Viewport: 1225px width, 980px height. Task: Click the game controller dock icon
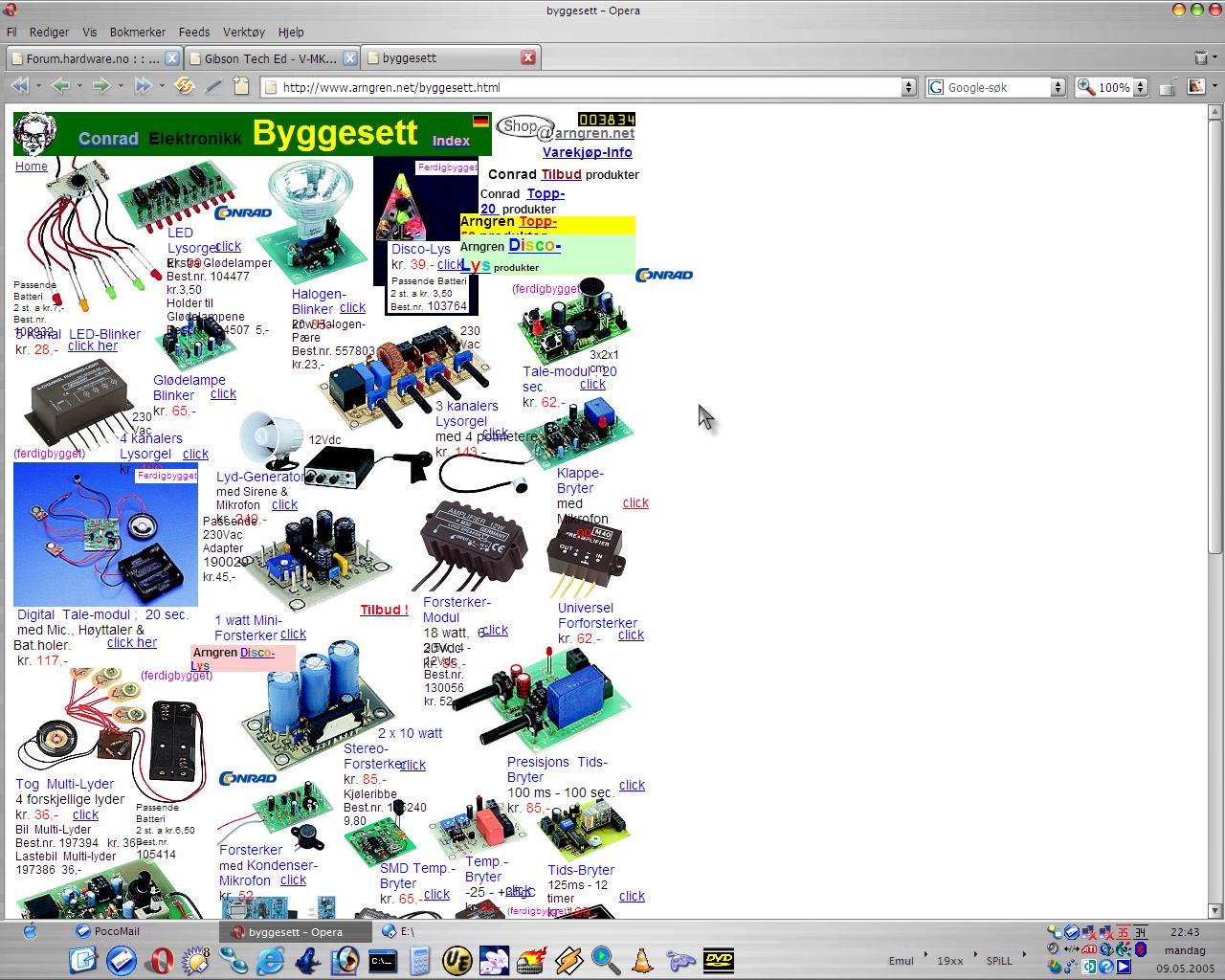click(680, 960)
